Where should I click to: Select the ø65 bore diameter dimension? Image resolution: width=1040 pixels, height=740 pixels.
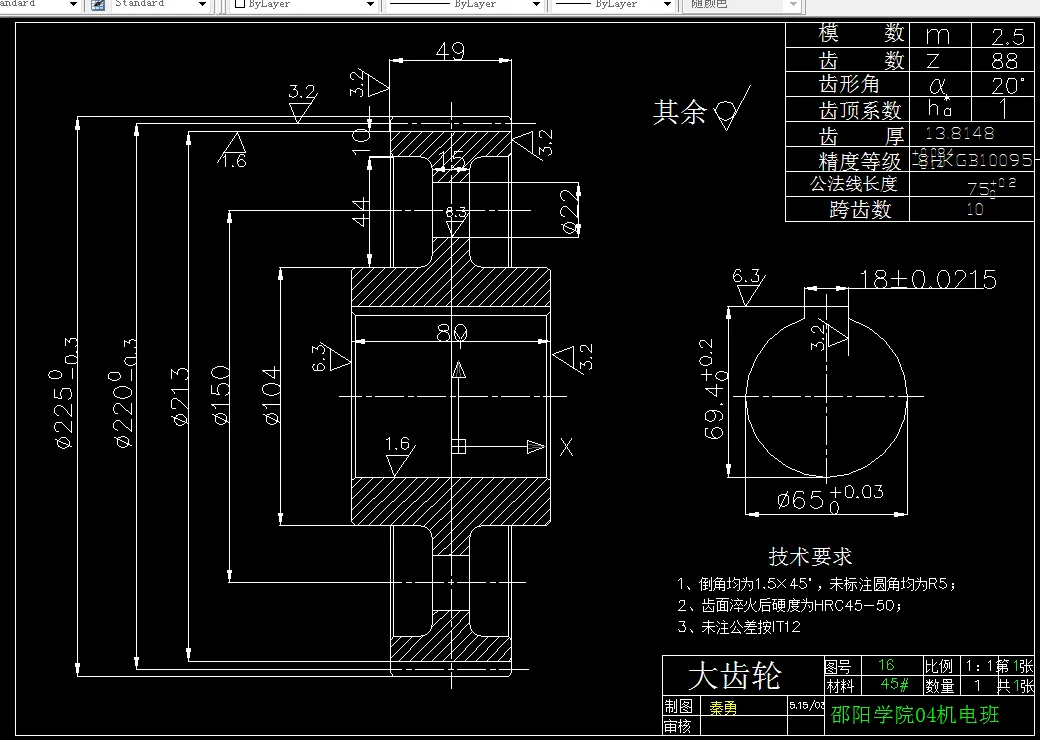pyautogui.click(x=830, y=499)
